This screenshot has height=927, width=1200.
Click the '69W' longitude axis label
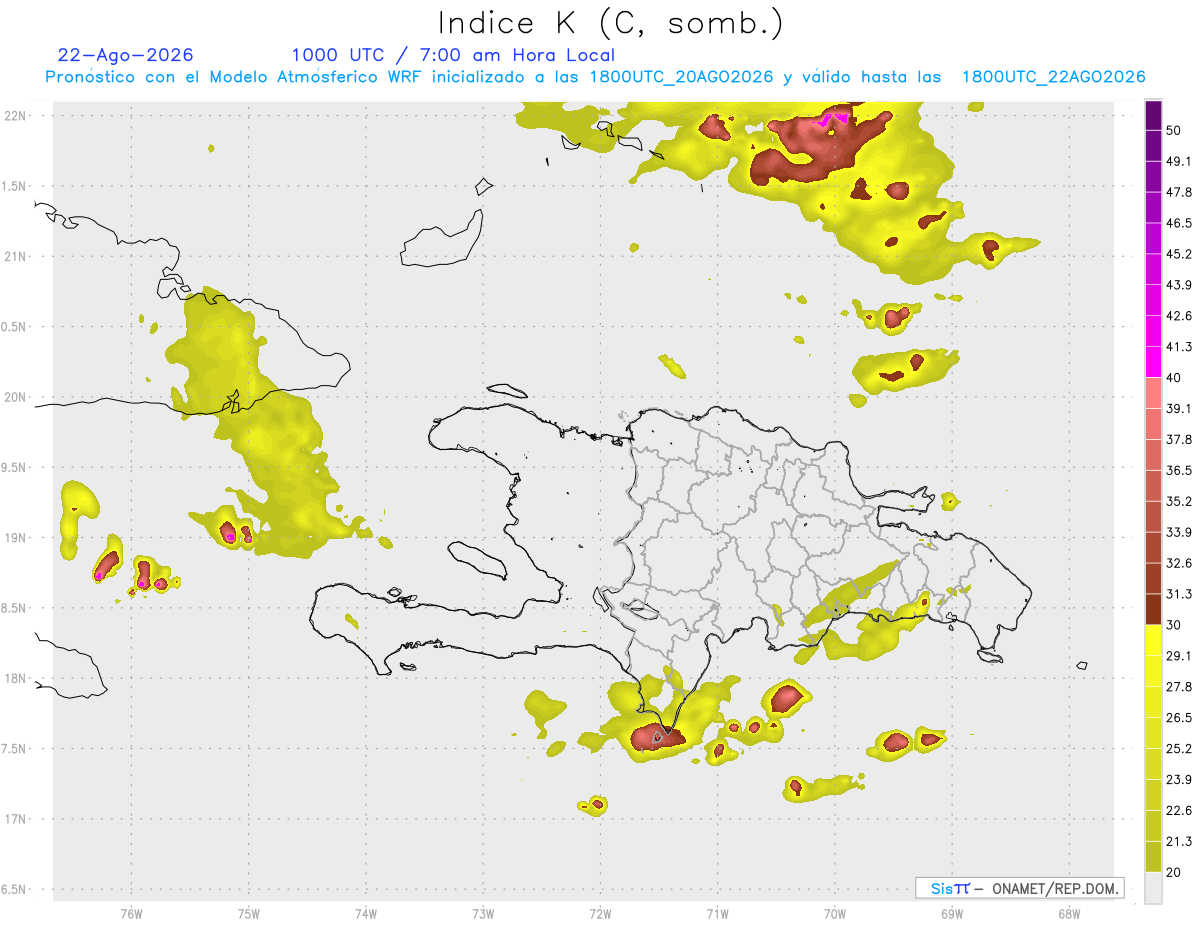(952, 913)
